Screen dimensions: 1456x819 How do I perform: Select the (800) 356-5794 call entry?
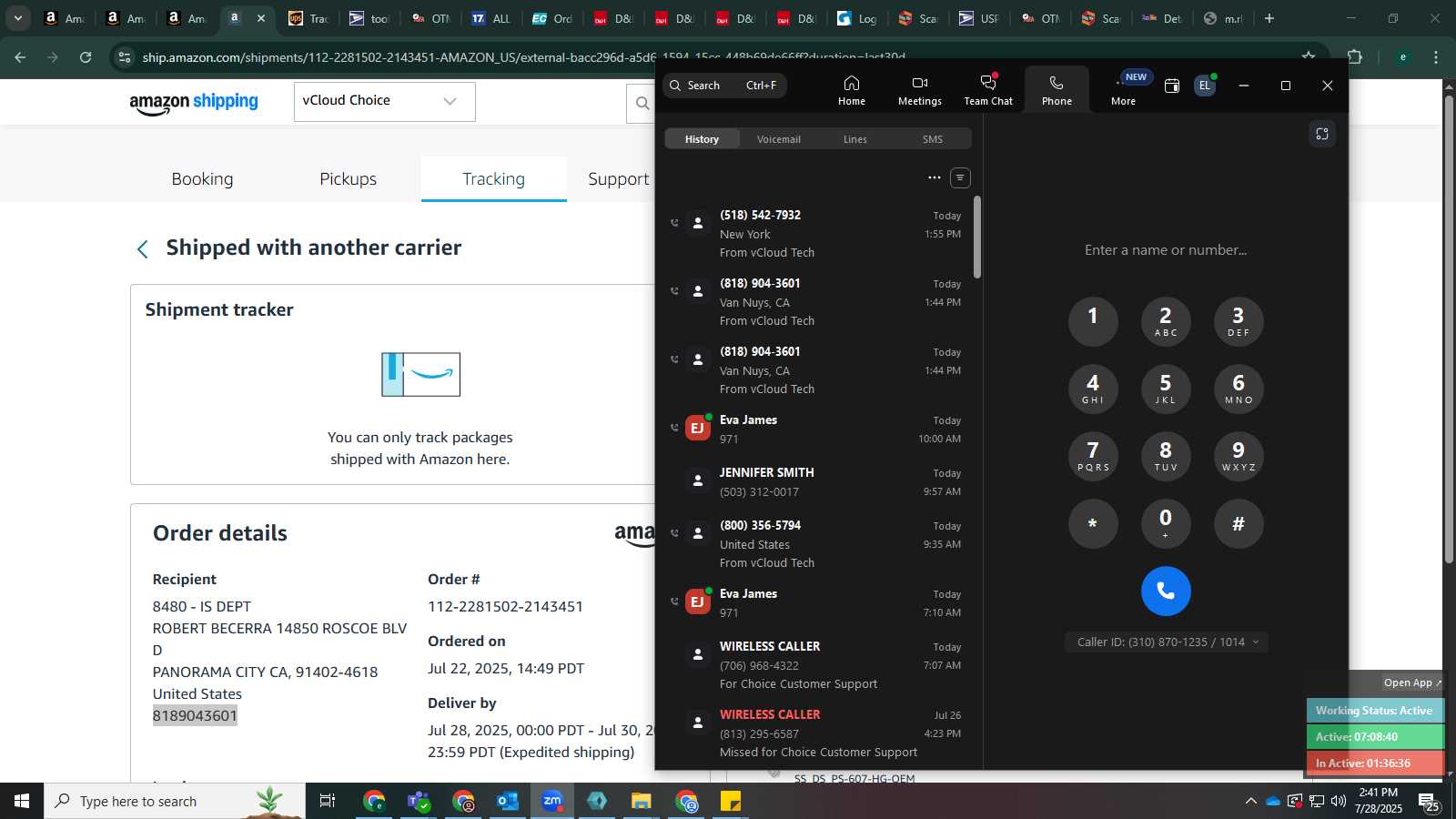(x=816, y=543)
